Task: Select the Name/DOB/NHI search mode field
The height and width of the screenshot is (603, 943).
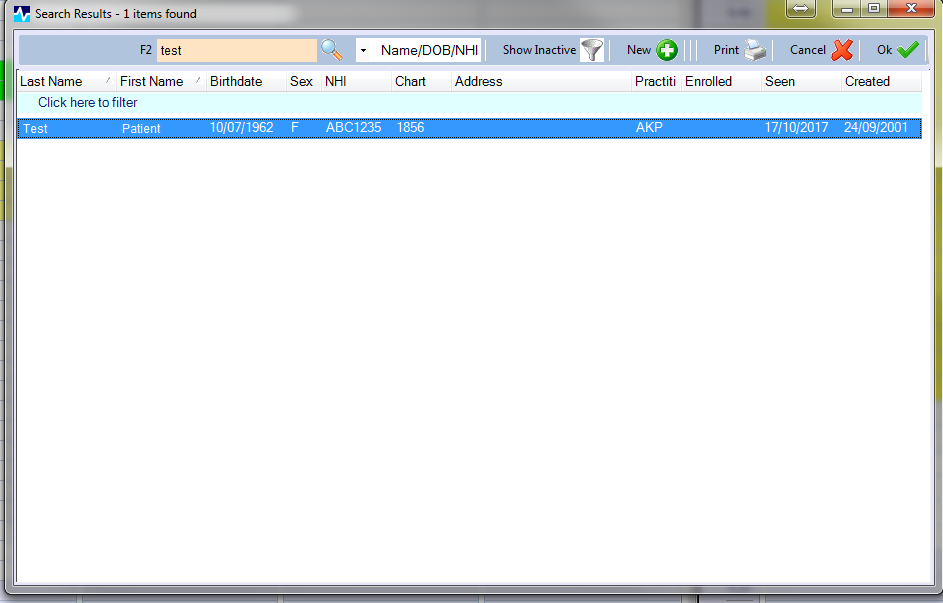Action: (429, 50)
